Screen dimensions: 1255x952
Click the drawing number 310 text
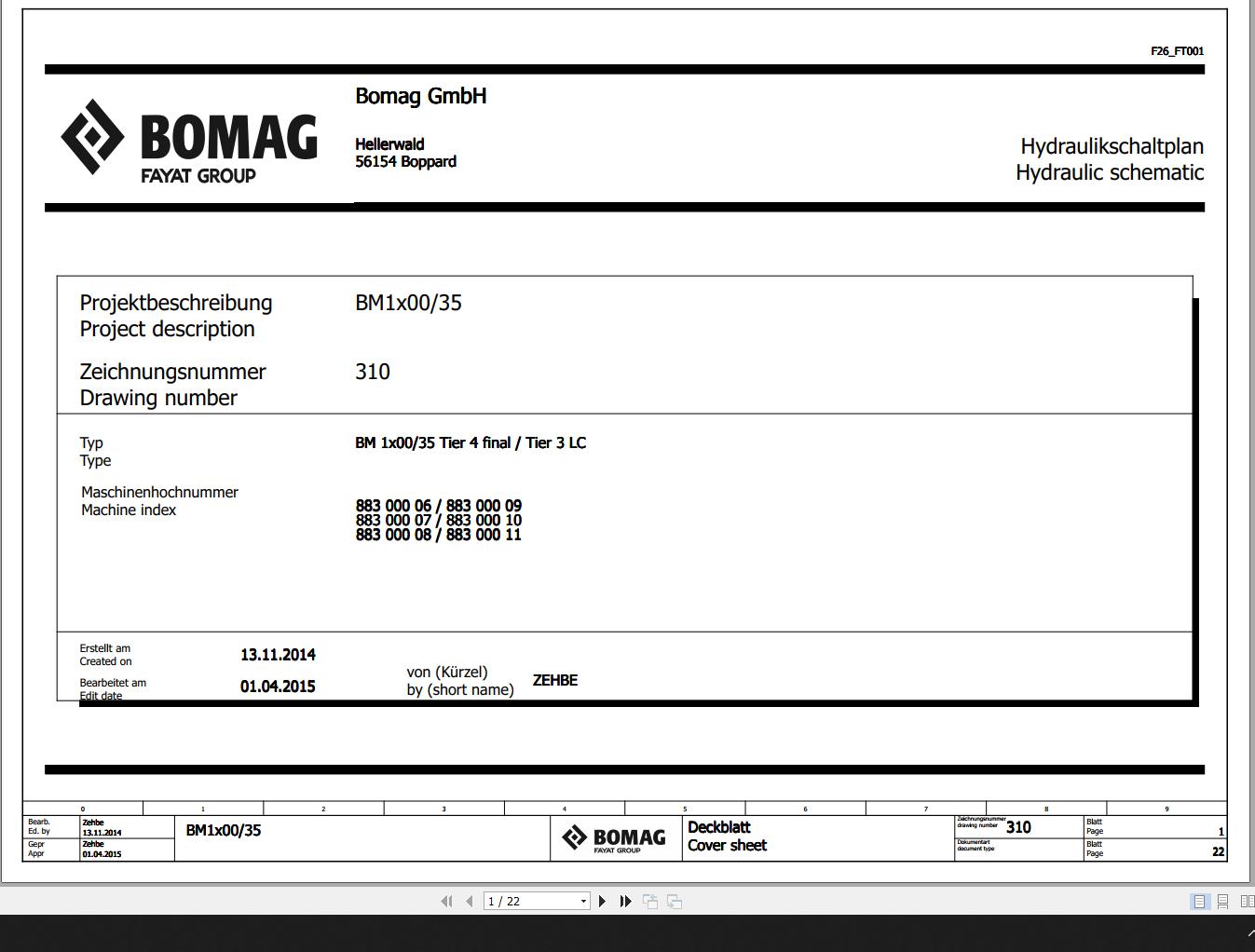[373, 372]
